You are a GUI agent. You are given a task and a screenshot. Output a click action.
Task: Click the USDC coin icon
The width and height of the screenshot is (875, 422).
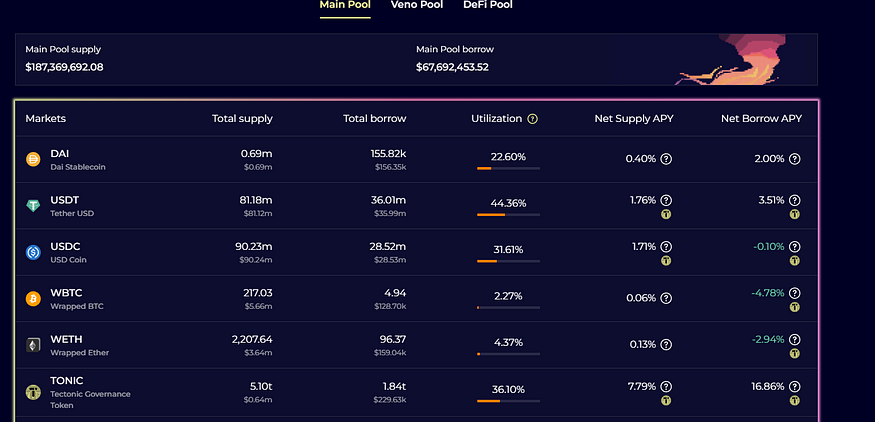[x=33, y=252]
